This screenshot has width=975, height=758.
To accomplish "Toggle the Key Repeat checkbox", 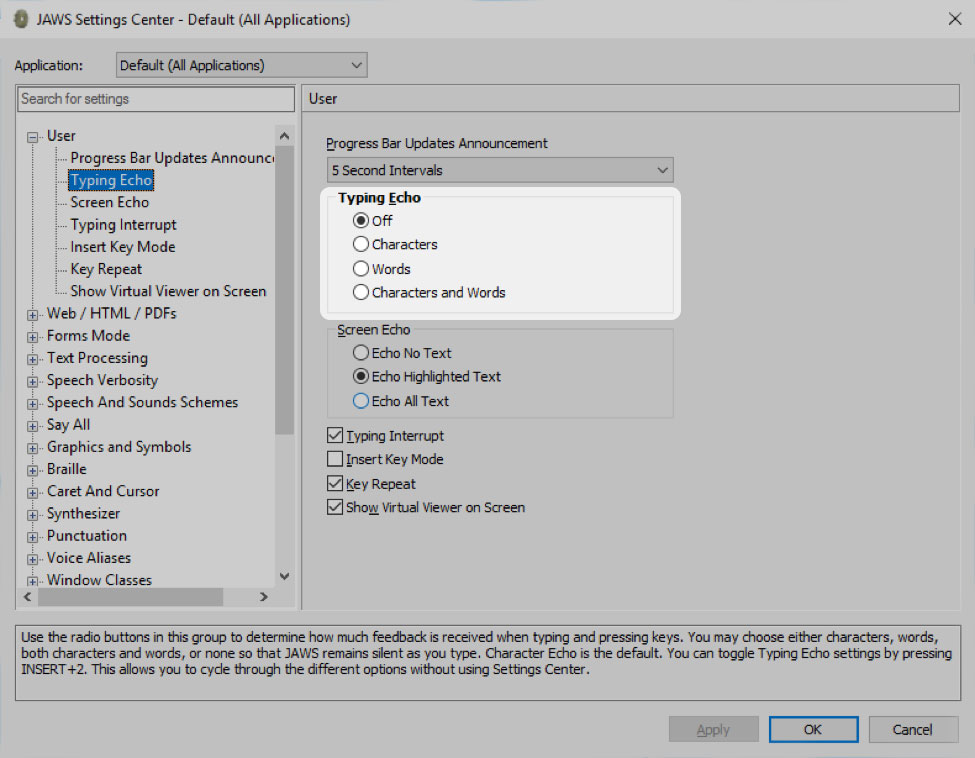I will (335, 484).
